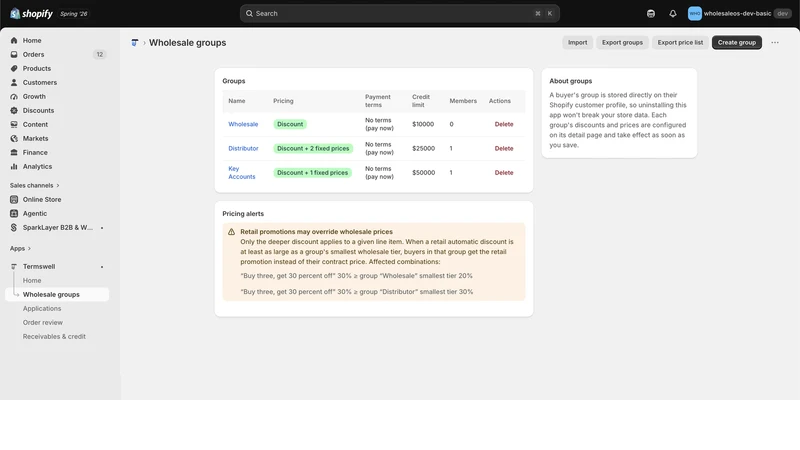Focus the top Search field

[x=399, y=14]
